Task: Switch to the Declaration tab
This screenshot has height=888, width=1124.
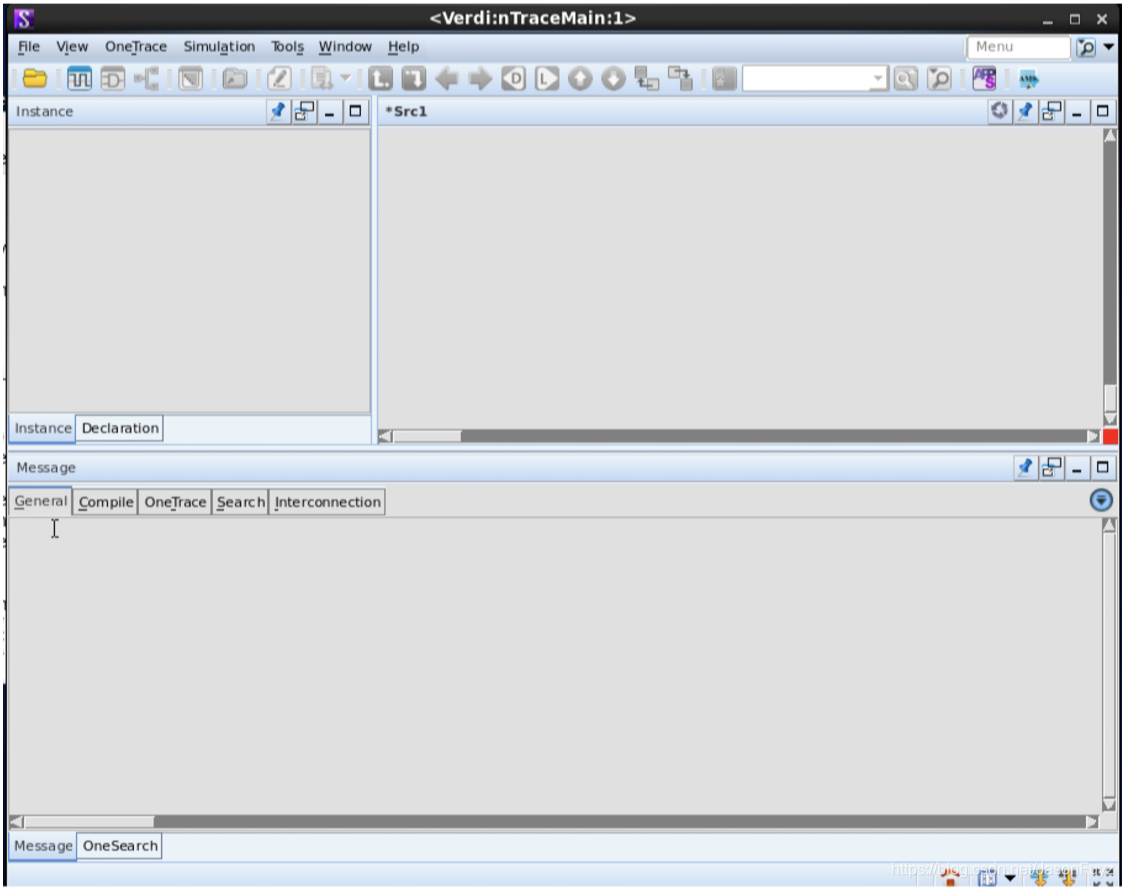Action: point(120,429)
